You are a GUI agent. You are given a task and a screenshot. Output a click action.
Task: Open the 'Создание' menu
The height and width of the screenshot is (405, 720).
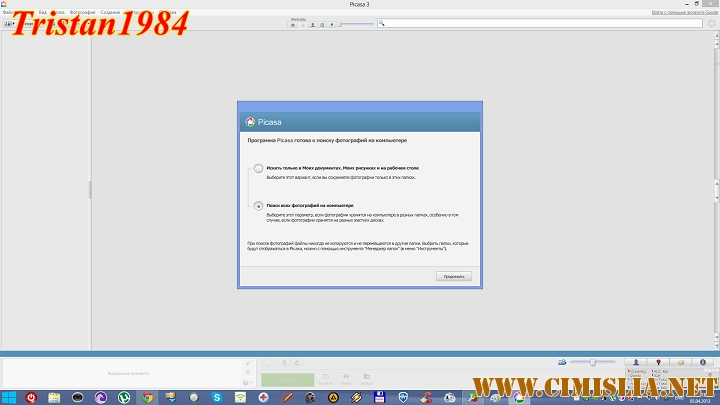tap(110, 12)
